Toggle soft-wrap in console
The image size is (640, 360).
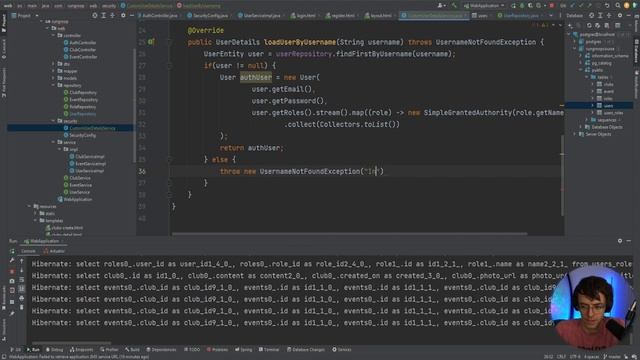click(22, 280)
